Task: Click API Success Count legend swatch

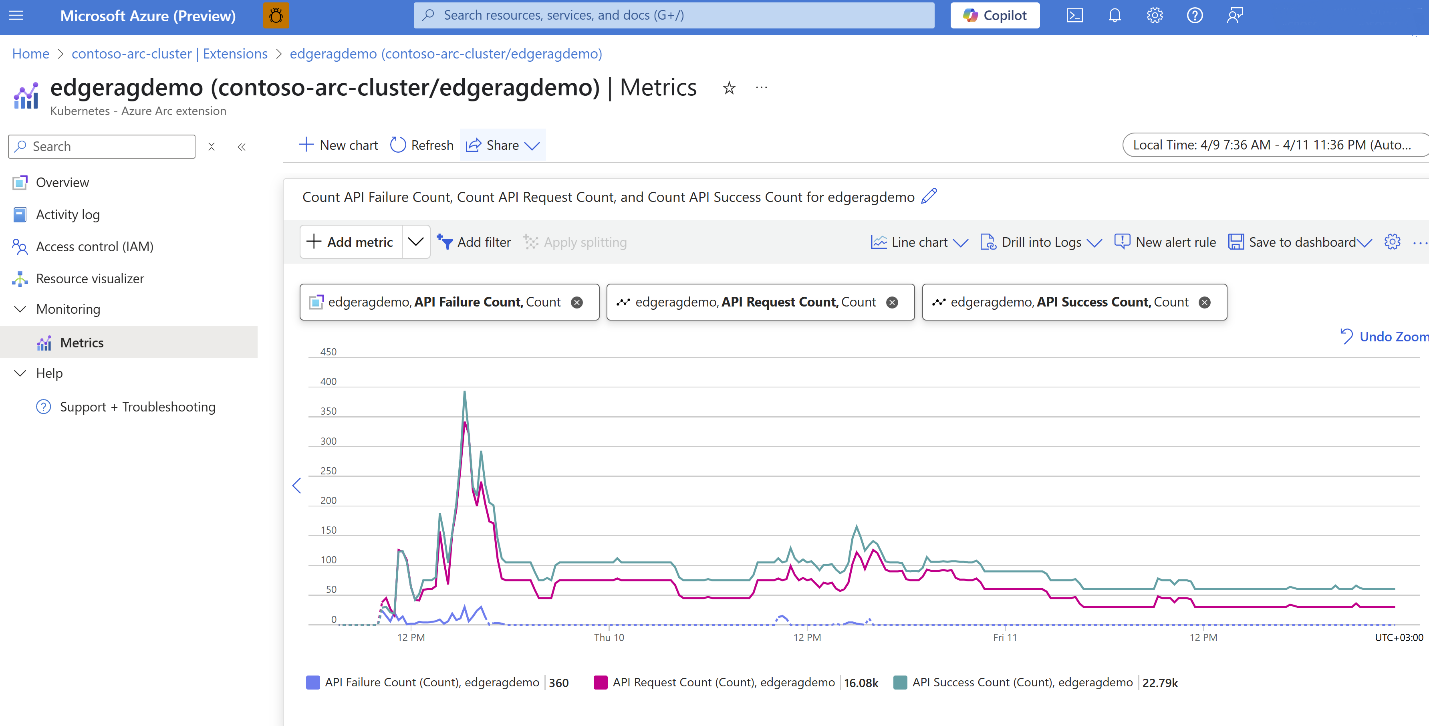Action: [900, 683]
